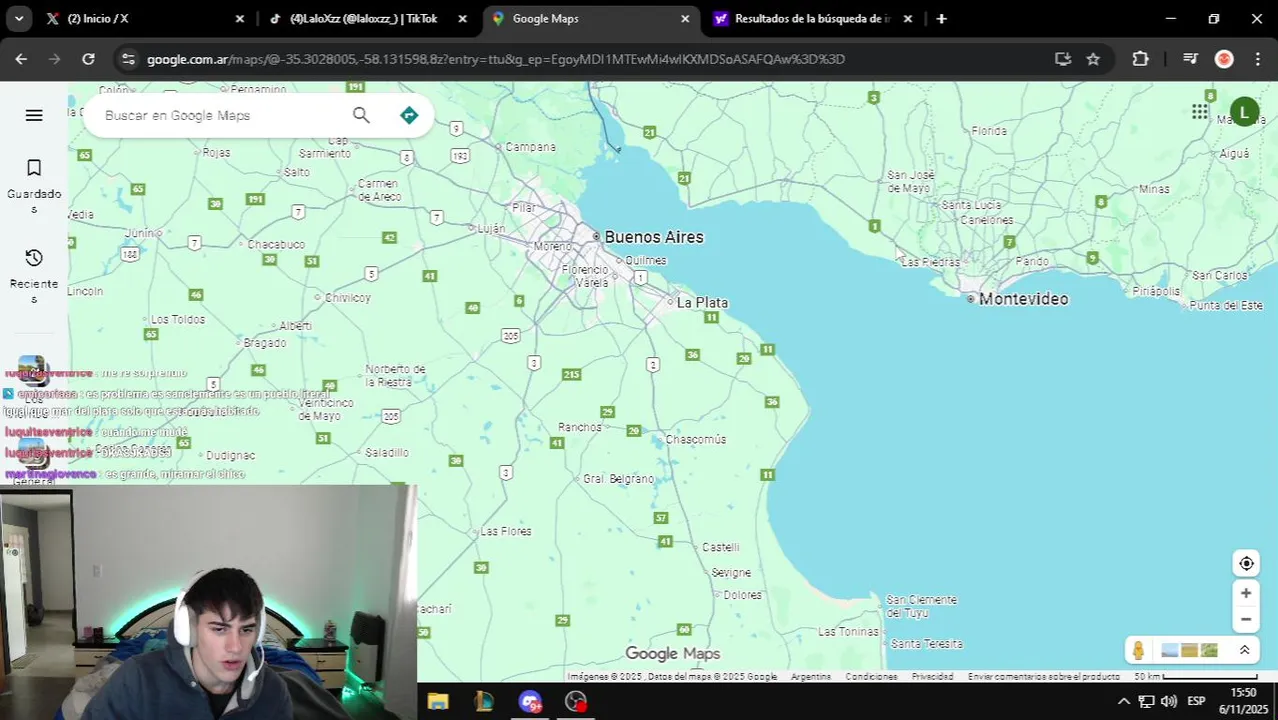Toggle the 50 km map scale
The width and height of the screenshot is (1278, 720).
coord(1197,677)
